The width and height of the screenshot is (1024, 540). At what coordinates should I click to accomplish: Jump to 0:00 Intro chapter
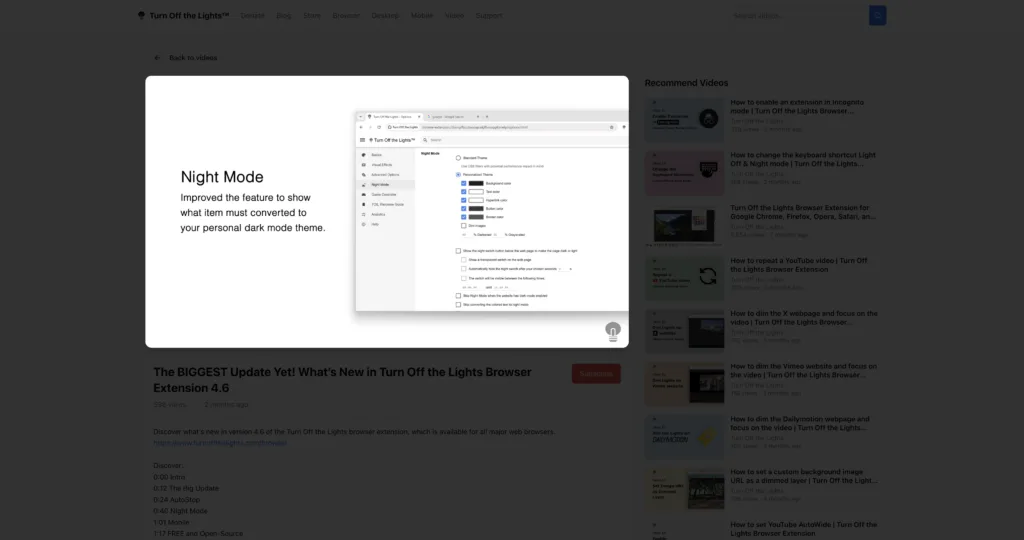click(169, 477)
